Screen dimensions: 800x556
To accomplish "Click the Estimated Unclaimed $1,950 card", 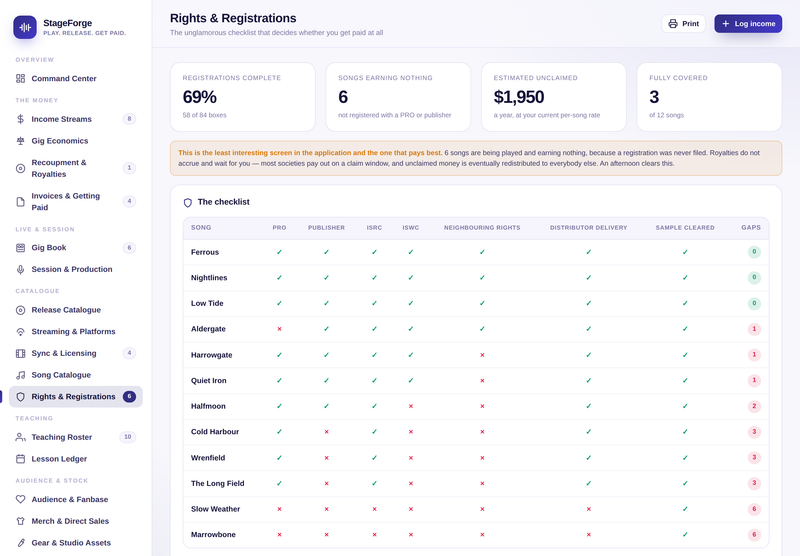I will [x=554, y=97].
